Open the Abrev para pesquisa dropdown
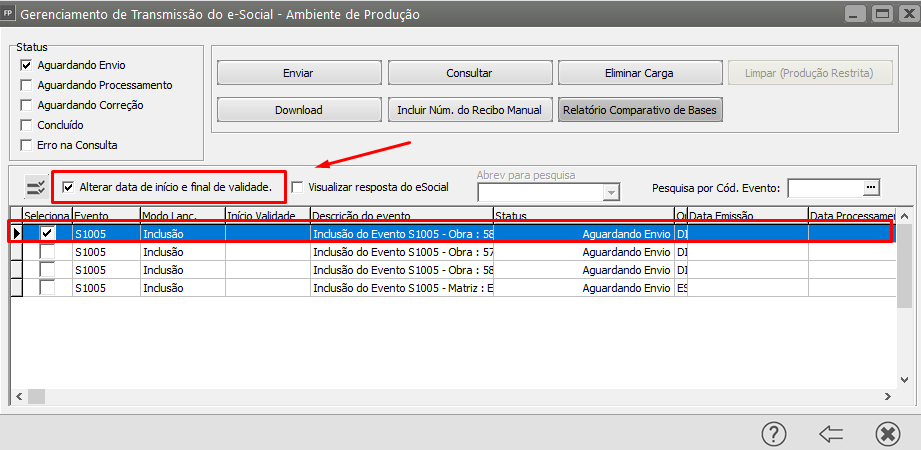The width and height of the screenshot is (921, 450). [612, 193]
